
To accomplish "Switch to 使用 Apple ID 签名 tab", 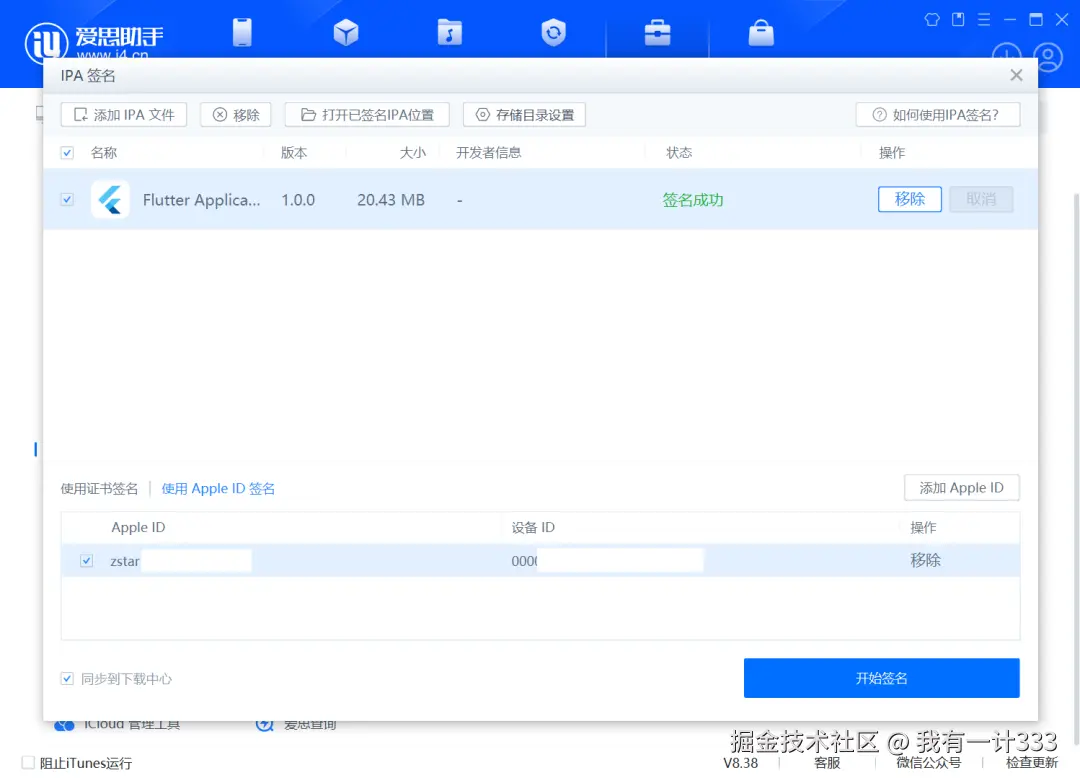I will pyautogui.click(x=218, y=489).
